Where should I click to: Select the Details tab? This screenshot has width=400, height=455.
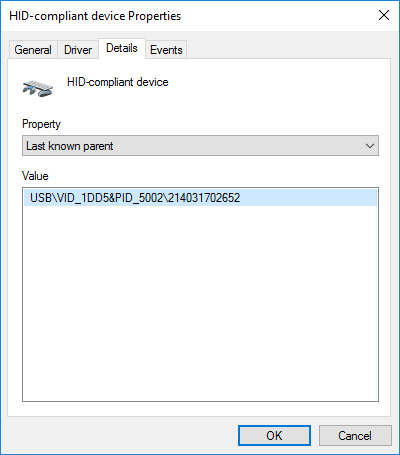pyautogui.click(x=122, y=48)
